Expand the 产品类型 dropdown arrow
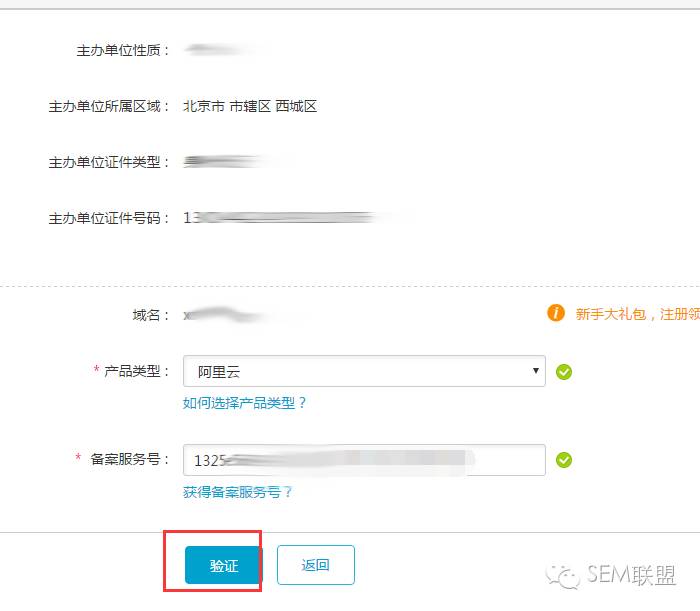Viewport: 700px width, 611px height. pyautogui.click(x=536, y=370)
